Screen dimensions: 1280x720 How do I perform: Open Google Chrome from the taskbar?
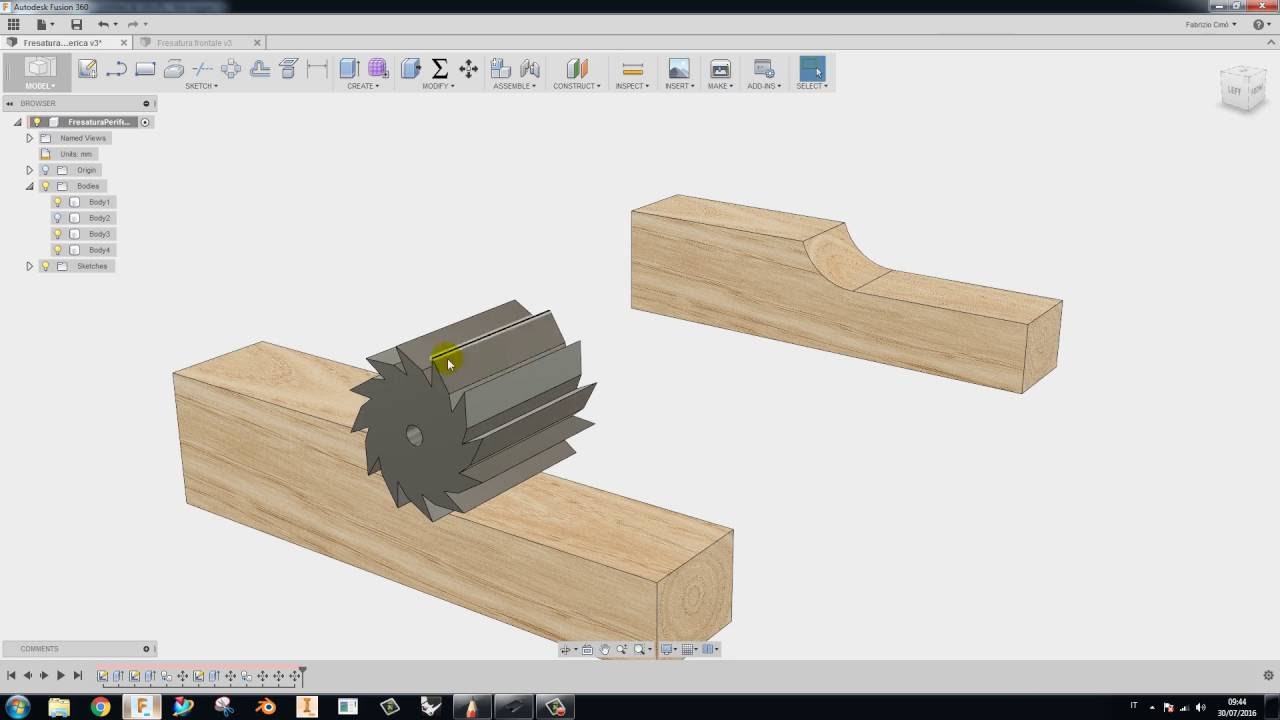[x=100, y=706]
